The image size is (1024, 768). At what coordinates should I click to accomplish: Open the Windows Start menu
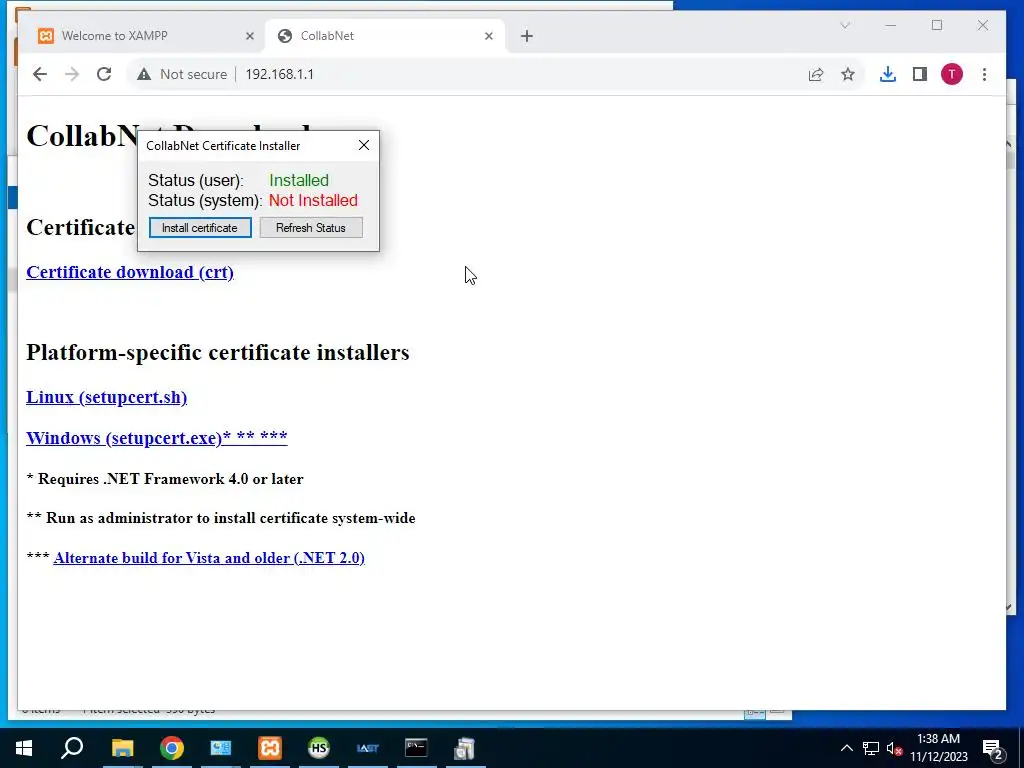coord(24,748)
